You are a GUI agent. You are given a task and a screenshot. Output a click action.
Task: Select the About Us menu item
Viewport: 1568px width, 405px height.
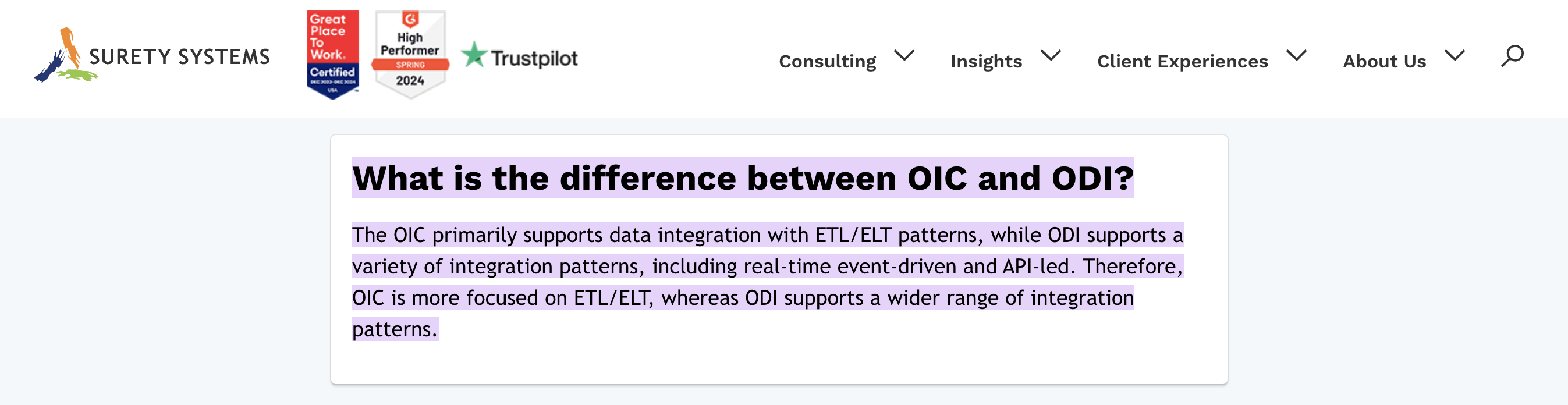(1384, 61)
